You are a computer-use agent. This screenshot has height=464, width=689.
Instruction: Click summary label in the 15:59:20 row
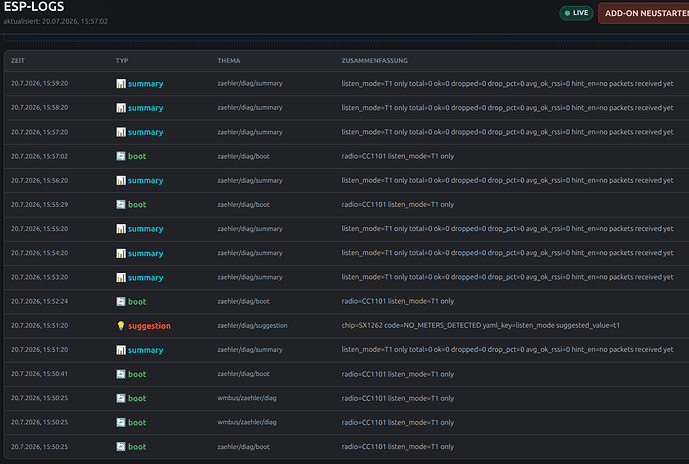pyautogui.click(x=145, y=83)
